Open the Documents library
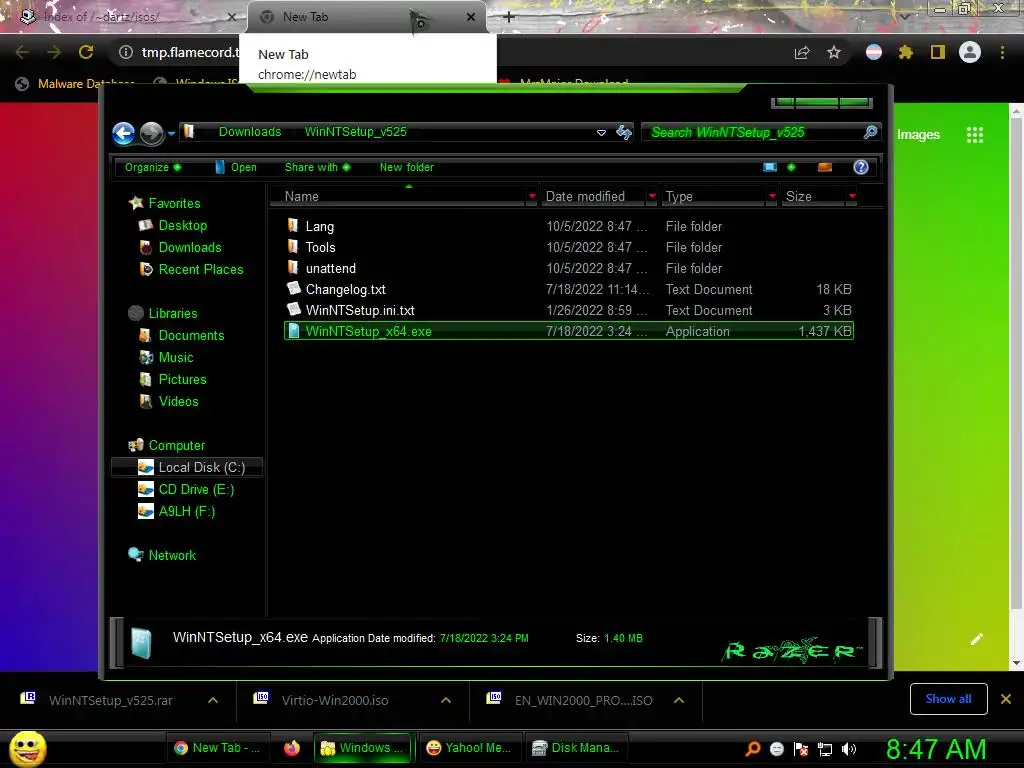The image size is (1024, 768). tap(191, 335)
